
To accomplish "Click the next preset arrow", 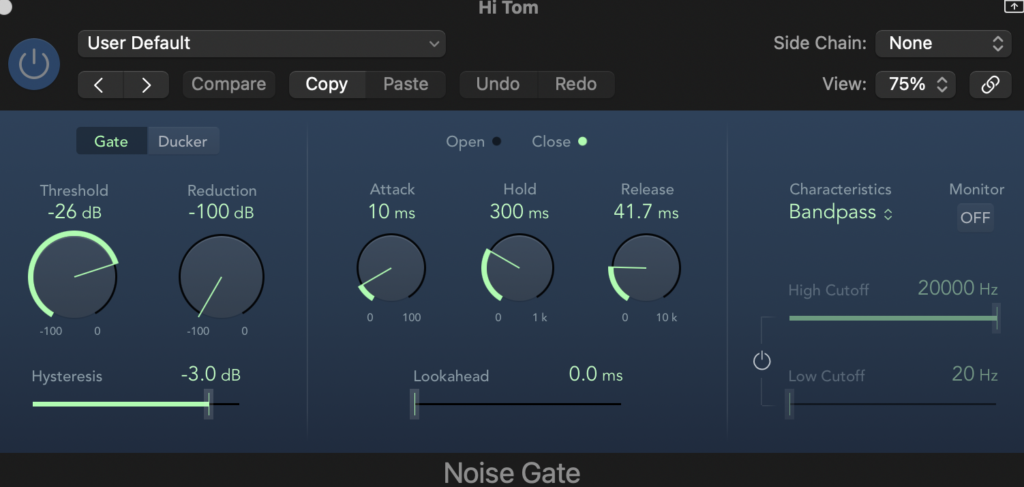I will point(146,85).
